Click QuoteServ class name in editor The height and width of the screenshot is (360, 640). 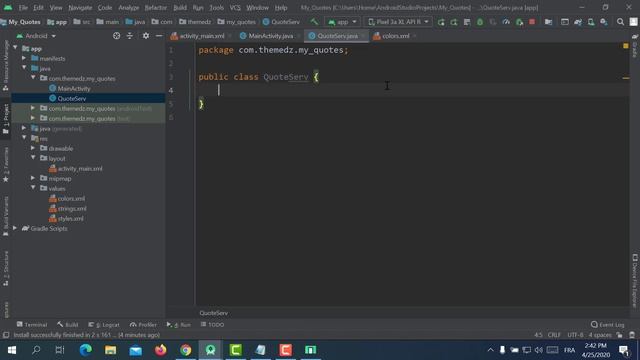[x=286, y=77]
